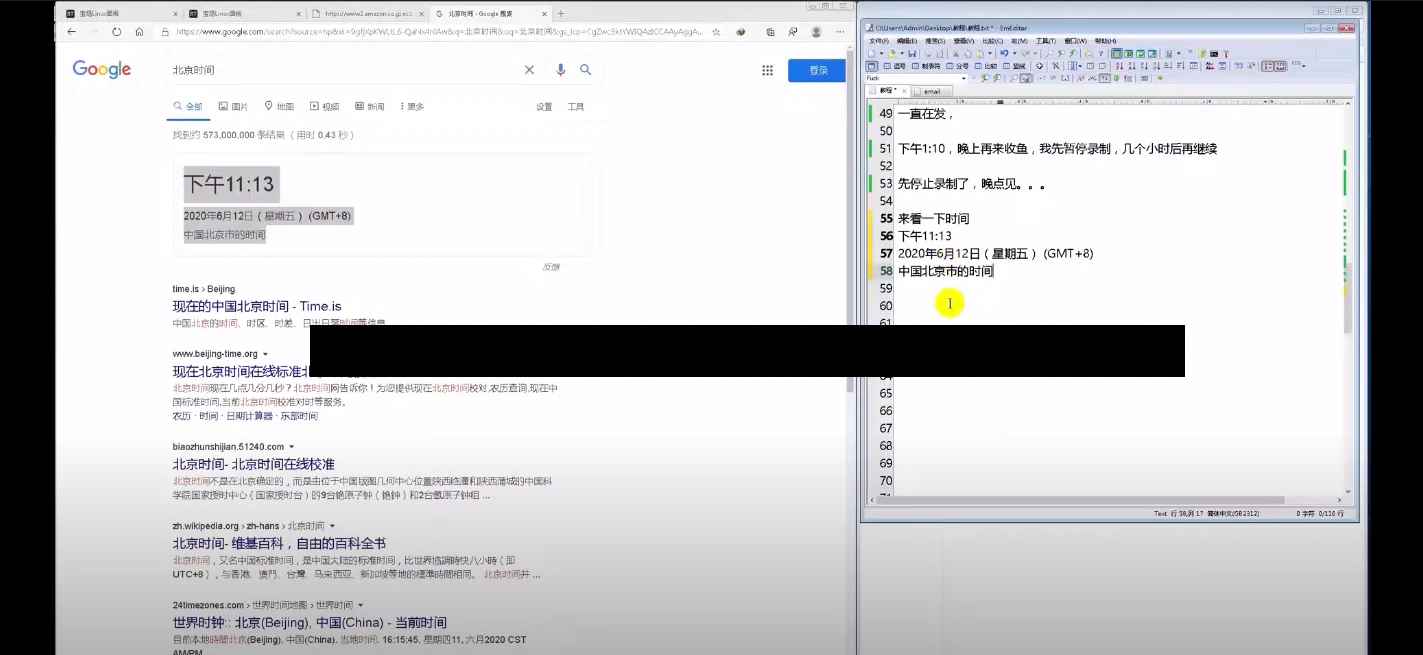The width and height of the screenshot is (1423, 655).
Task: Expand the www.beijing-time.org result options arrow
Action: (265, 354)
